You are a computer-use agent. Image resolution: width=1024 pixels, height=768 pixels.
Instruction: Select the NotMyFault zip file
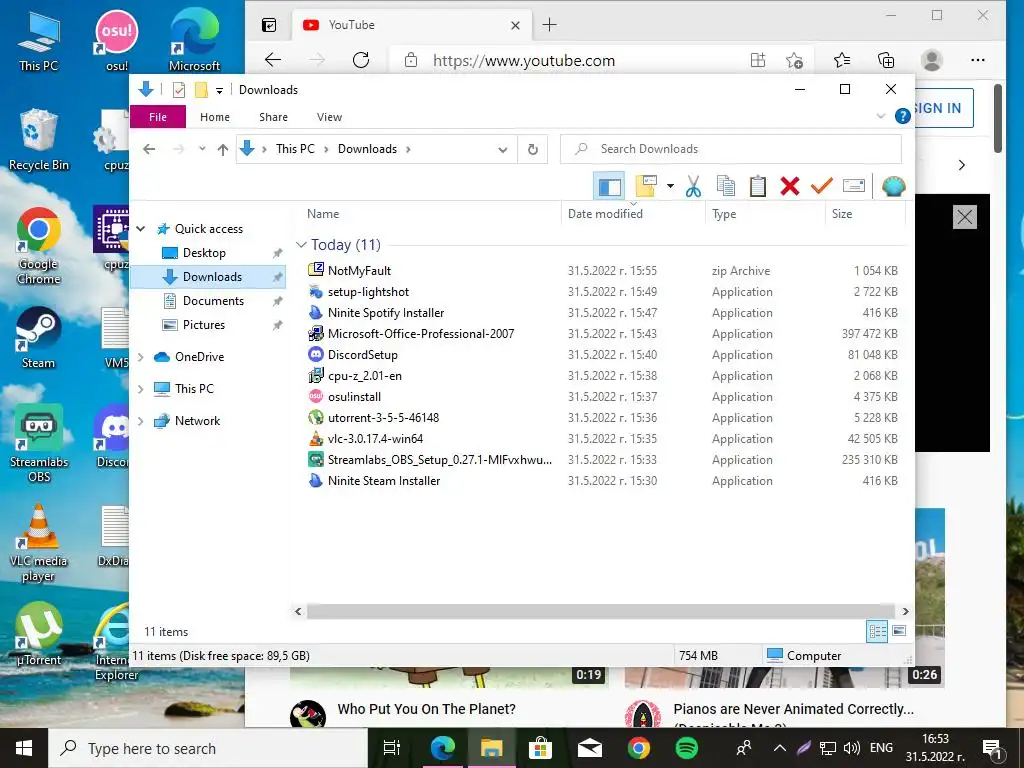359,270
